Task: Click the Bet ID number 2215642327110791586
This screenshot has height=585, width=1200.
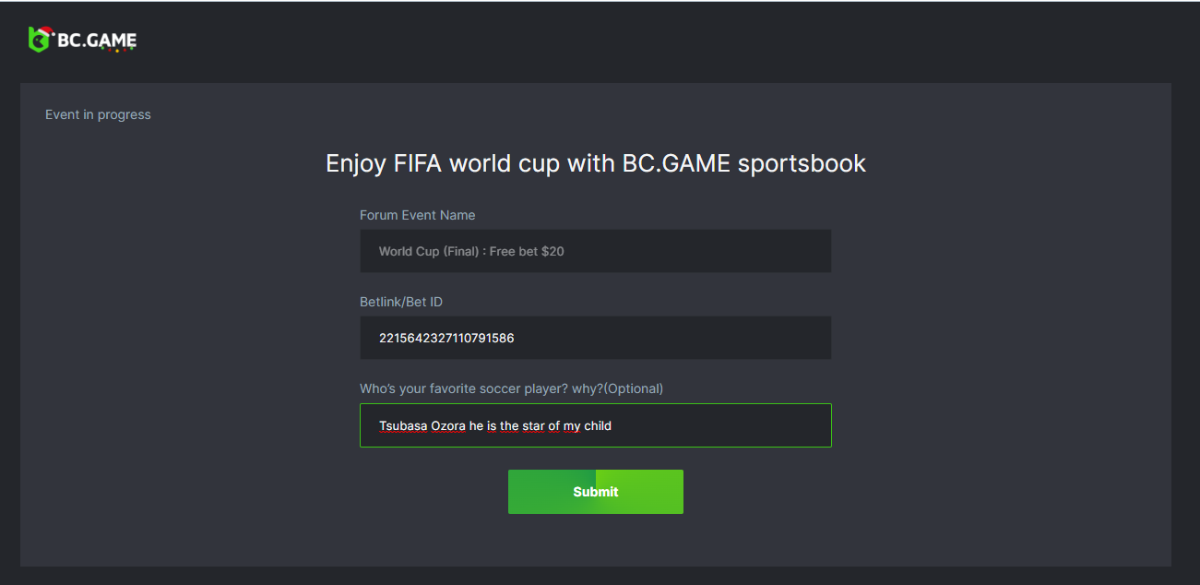Action: click(446, 339)
